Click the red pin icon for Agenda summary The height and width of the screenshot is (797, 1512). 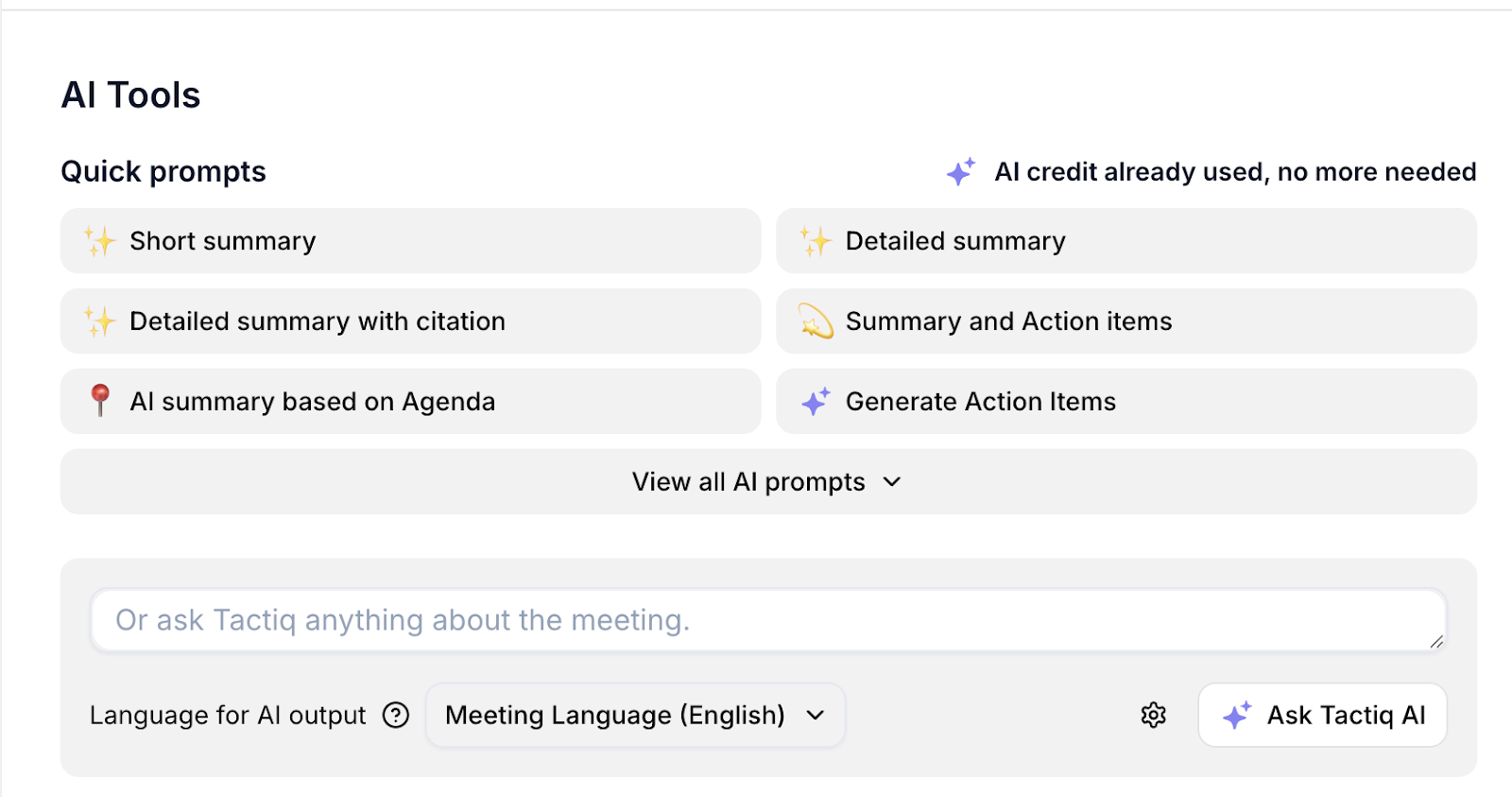[99, 401]
